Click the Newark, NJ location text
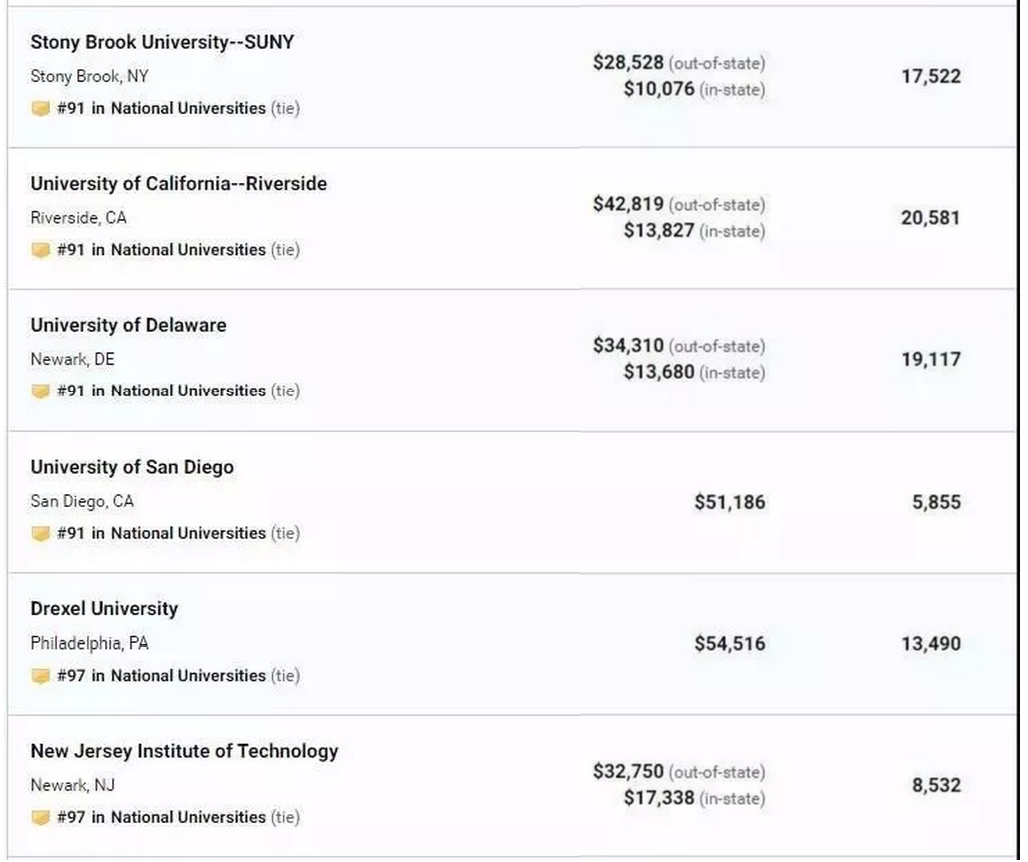The height and width of the screenshot is (862, 1028). 72,785
